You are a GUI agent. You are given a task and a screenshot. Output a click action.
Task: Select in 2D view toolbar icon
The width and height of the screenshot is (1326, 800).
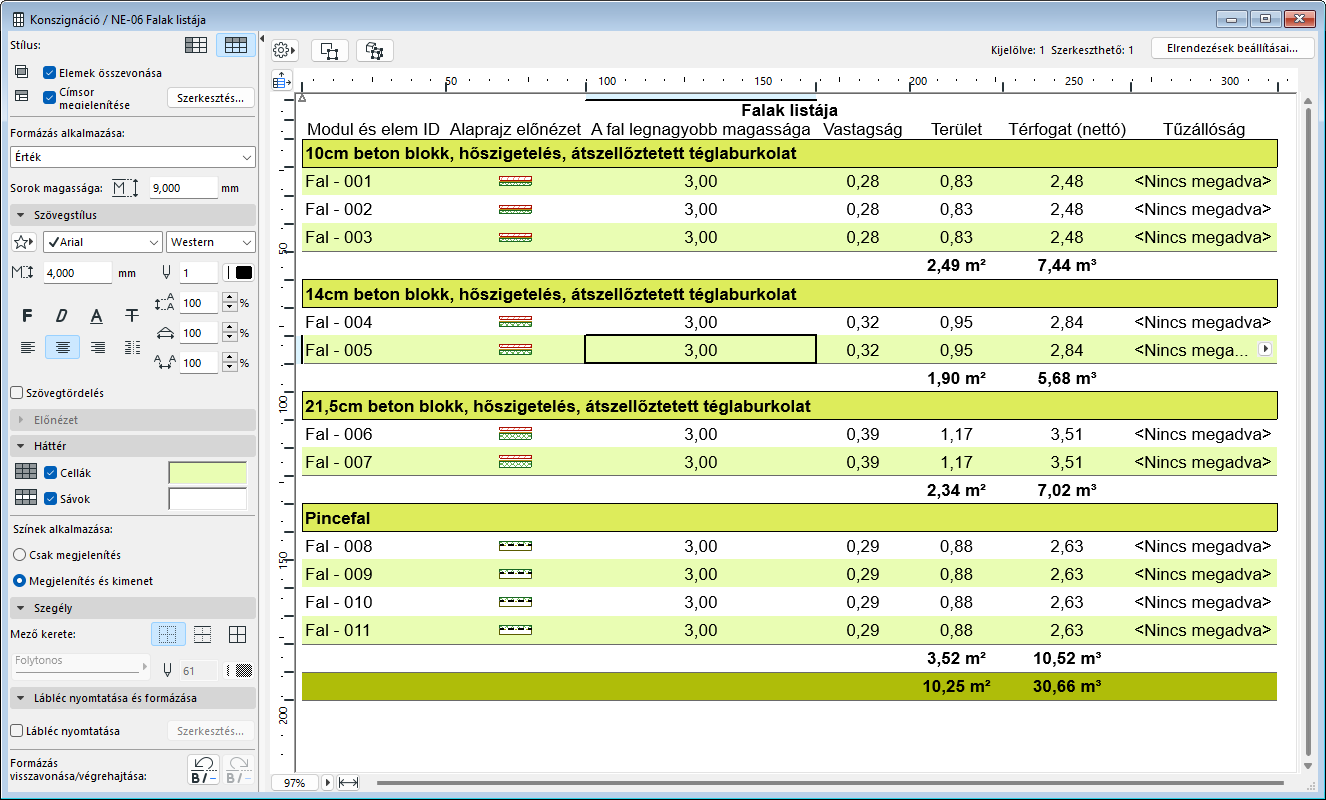pos(330,51)
